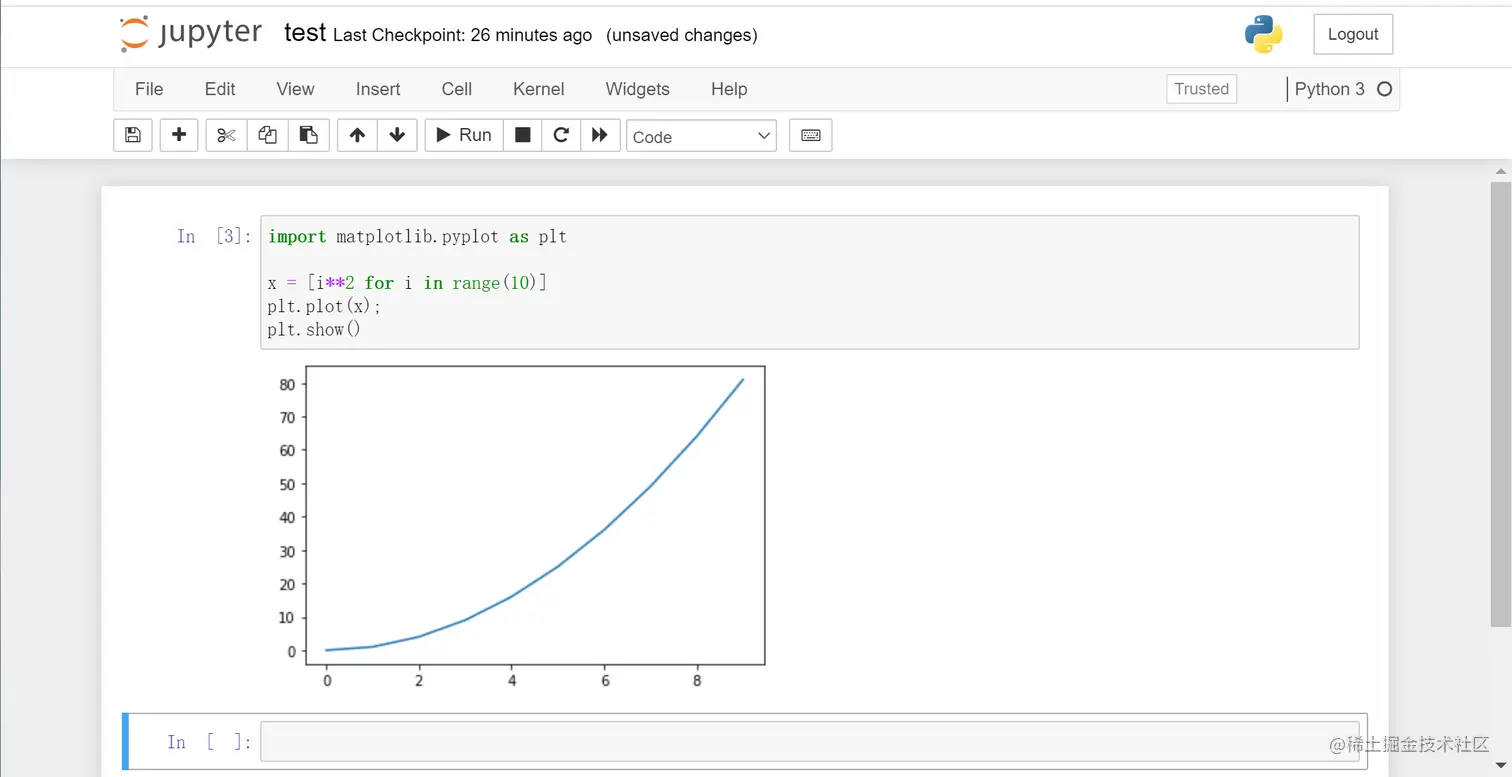Open the Edit menu
The width and height of the screenshot is (1512, 777).
(220, 89)
